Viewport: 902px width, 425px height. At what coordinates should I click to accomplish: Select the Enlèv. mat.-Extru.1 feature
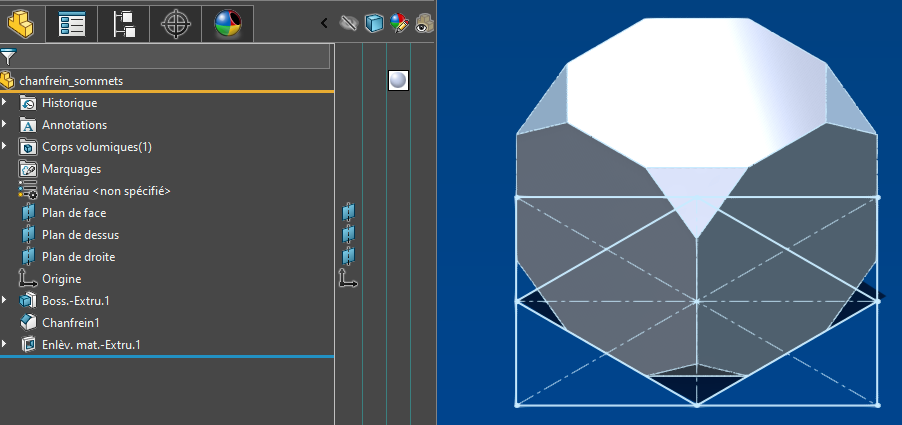tap(91, 345)
